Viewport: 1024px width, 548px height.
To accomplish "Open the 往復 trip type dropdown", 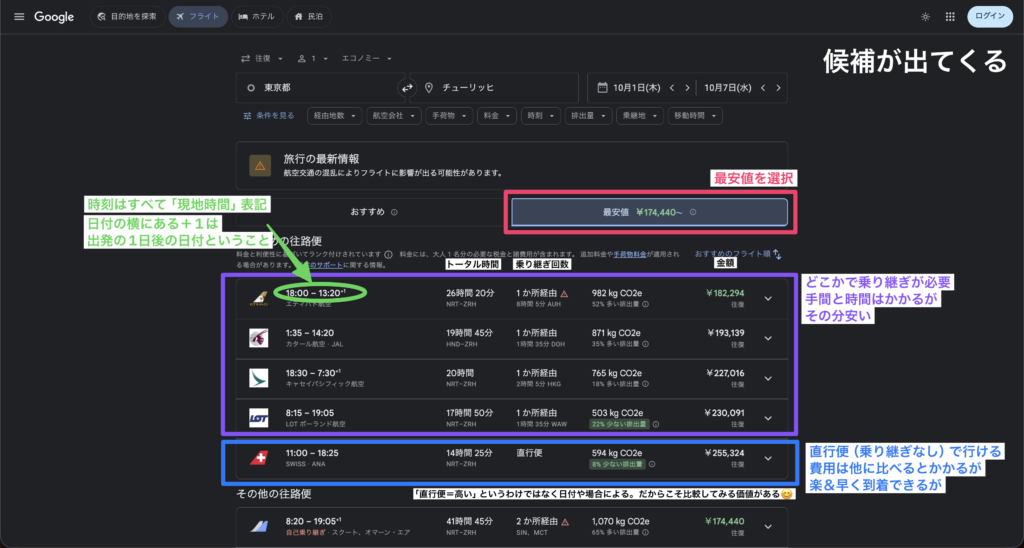I will (262, 58).
